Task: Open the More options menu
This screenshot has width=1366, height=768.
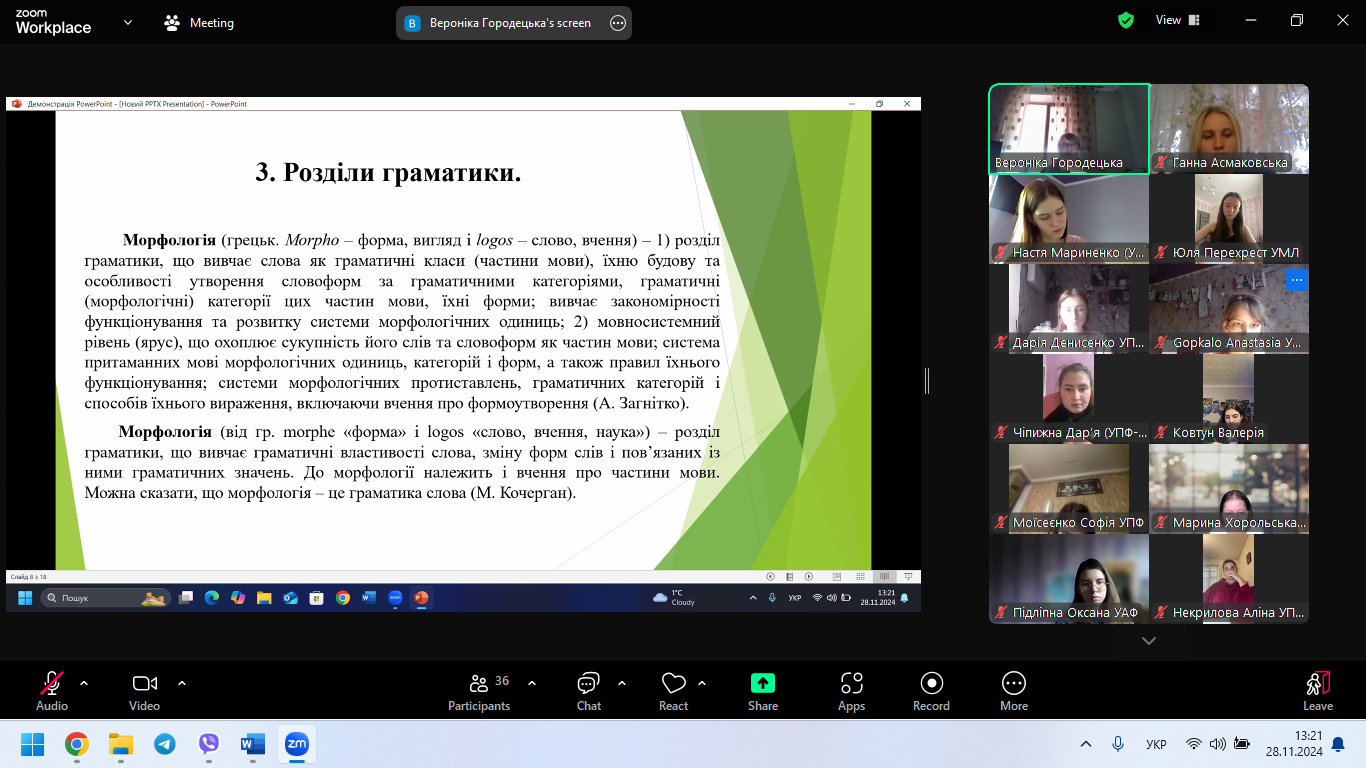Action: click(1014, 691)
